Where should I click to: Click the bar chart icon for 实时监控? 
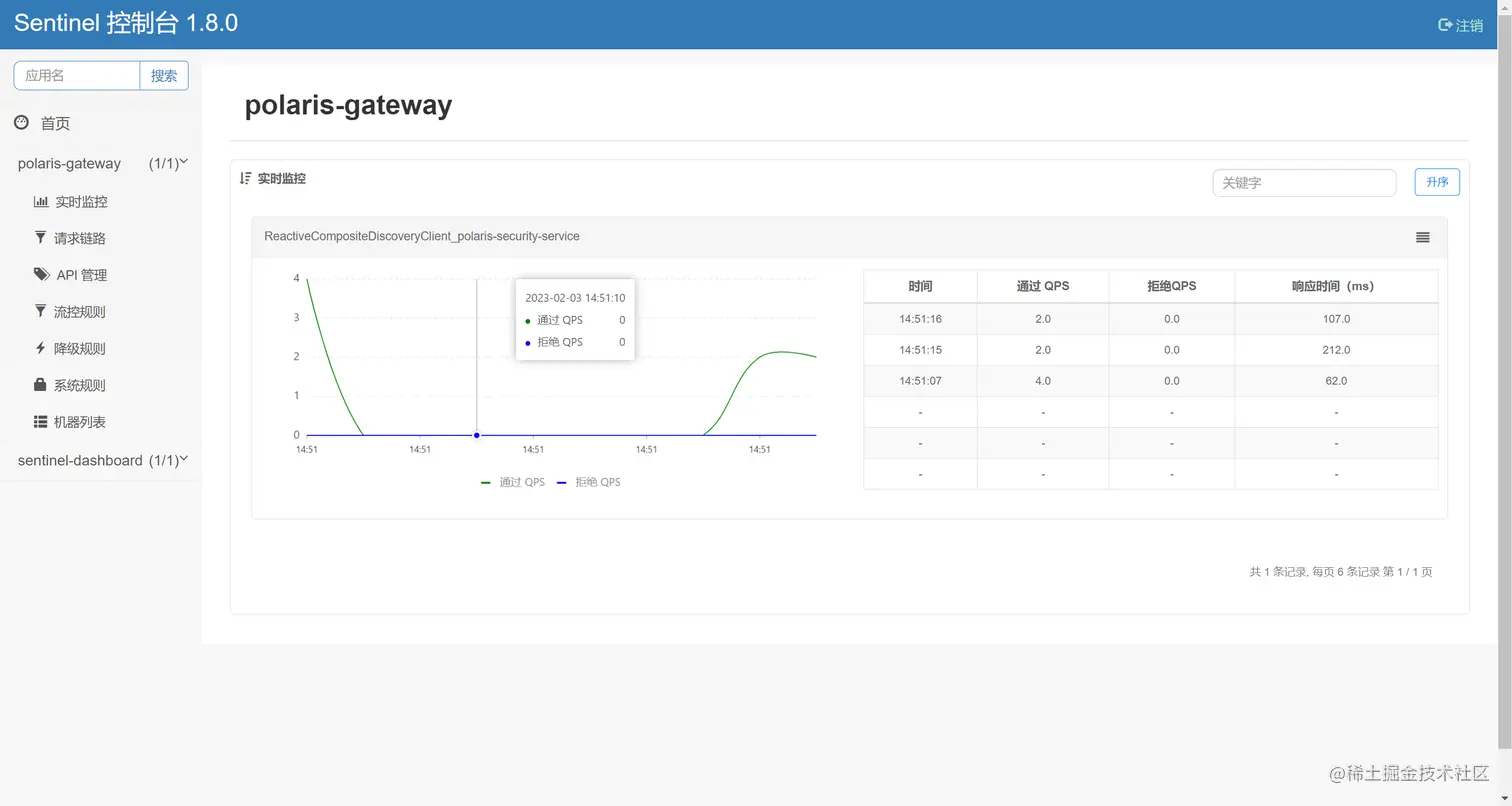(41, 201)
